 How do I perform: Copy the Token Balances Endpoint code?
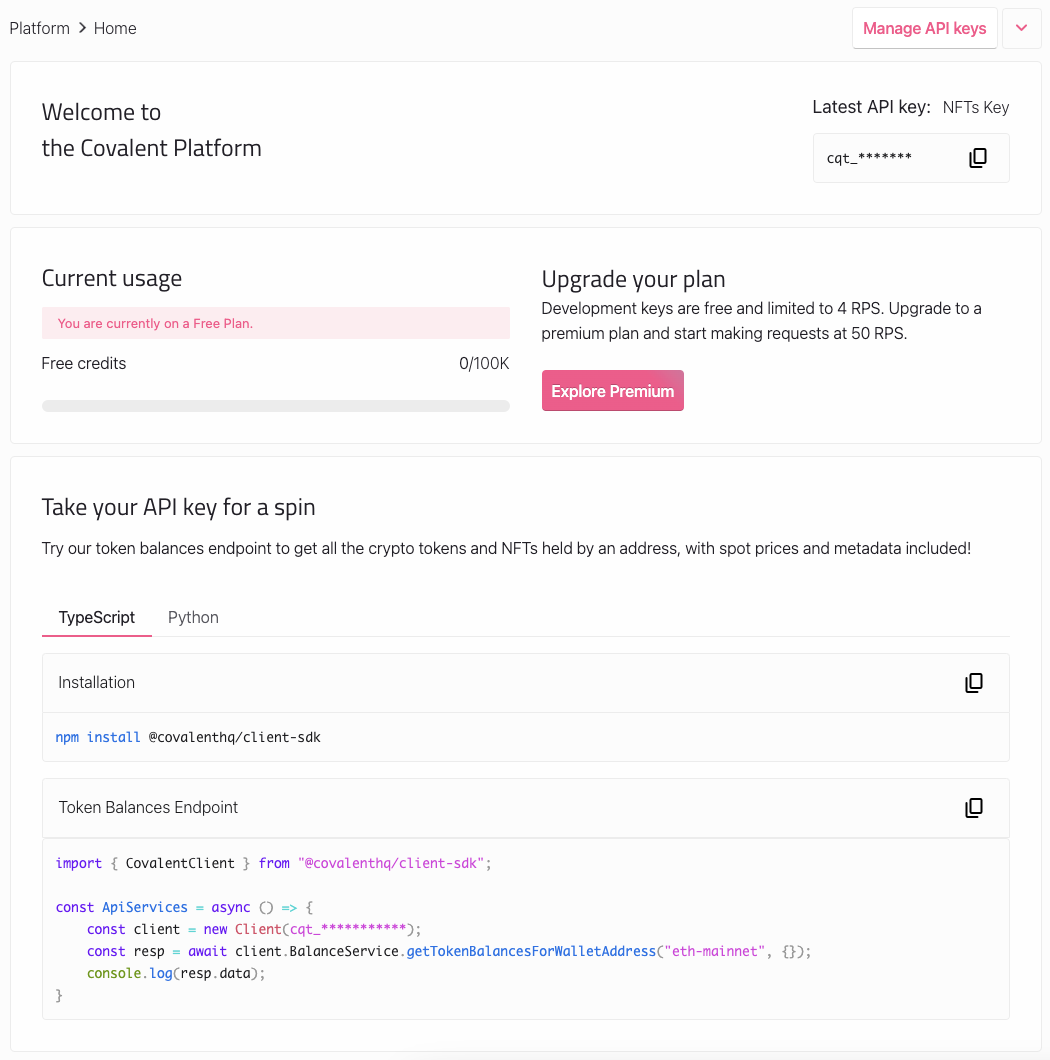point(974,807)
